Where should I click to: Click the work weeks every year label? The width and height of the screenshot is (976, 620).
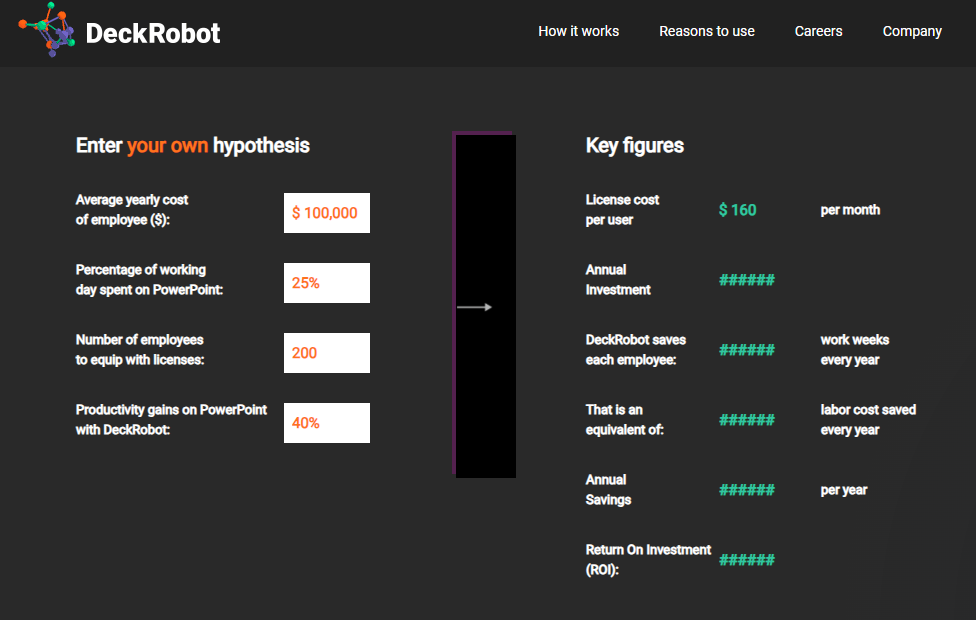pyautogui.click(x=855, y=350)
